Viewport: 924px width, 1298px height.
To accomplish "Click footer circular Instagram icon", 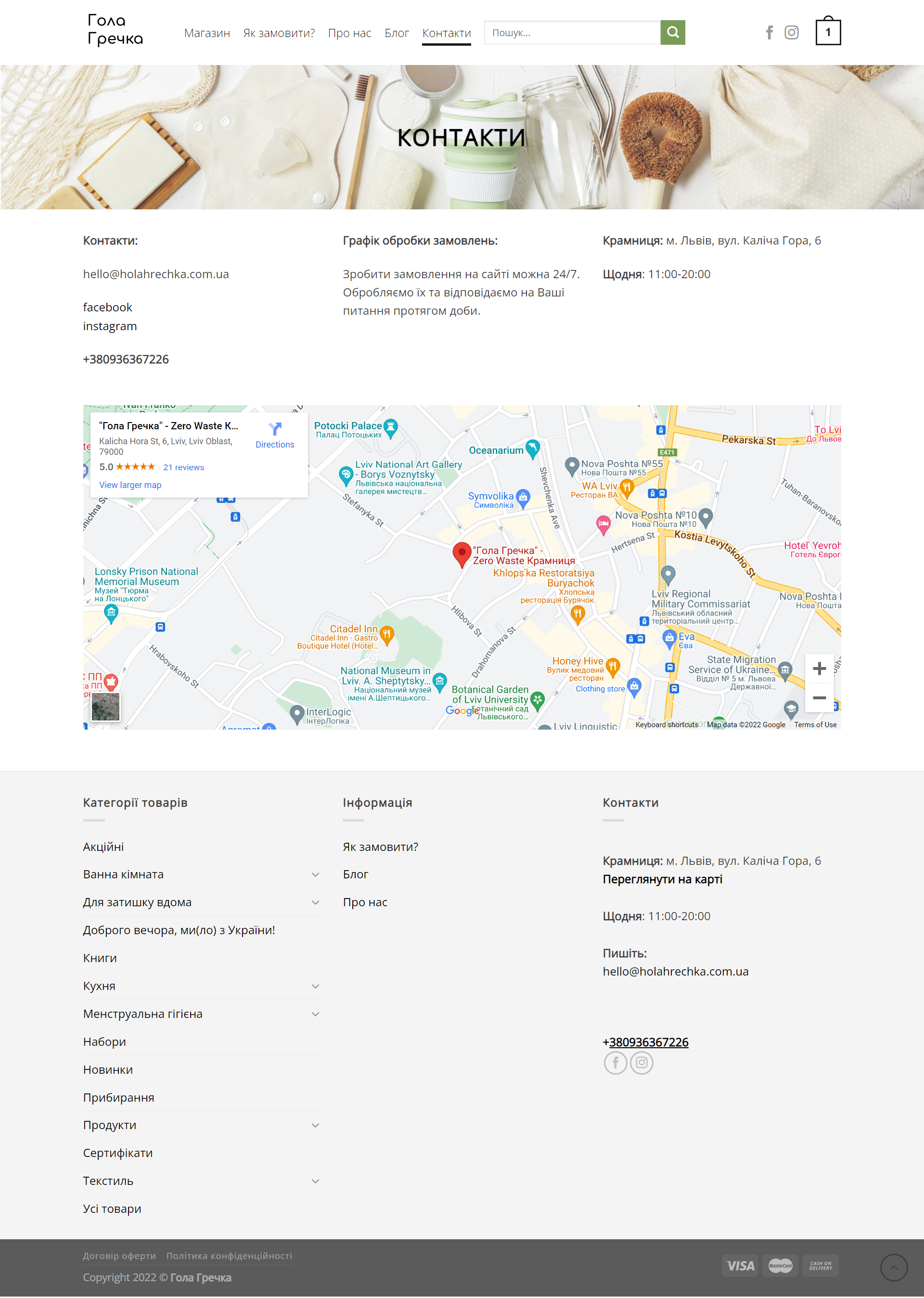I will [641, 1062].
